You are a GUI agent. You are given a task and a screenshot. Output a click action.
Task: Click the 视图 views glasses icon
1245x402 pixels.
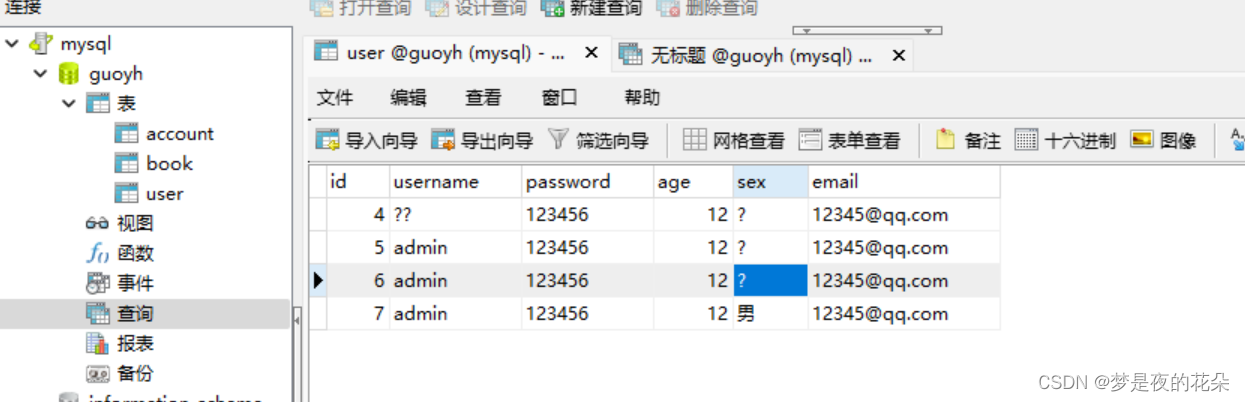(x=97, y=224)
